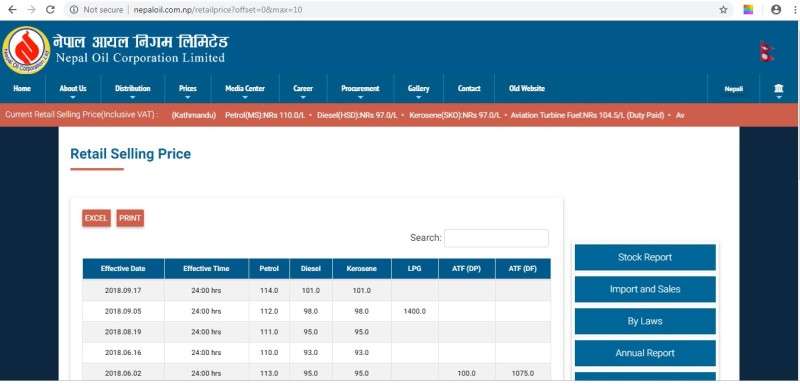Open the Stock Report sidebar button

click(x=645, y=258)
